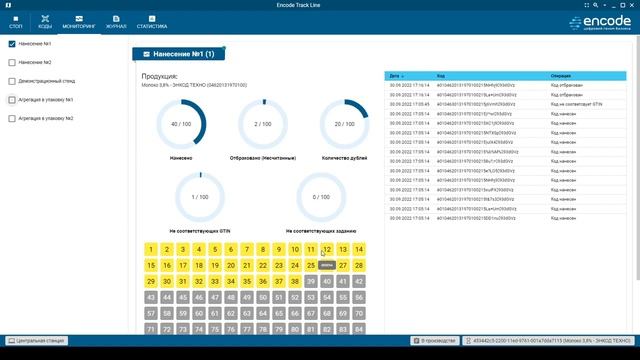
Task: Uncheck the Нанесение №1 checkbox
Action: [12, 44]
